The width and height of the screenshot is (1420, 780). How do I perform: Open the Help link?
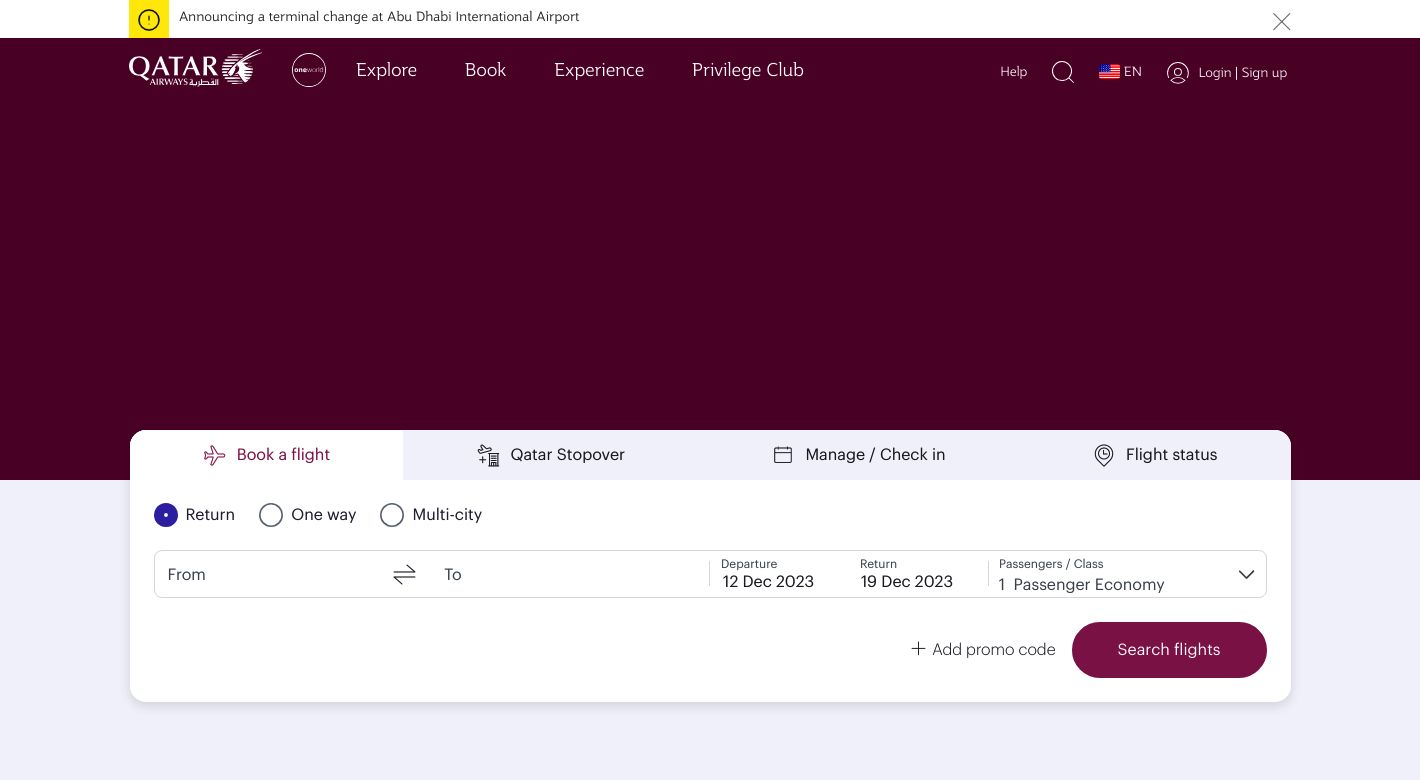coord(1014,72)
